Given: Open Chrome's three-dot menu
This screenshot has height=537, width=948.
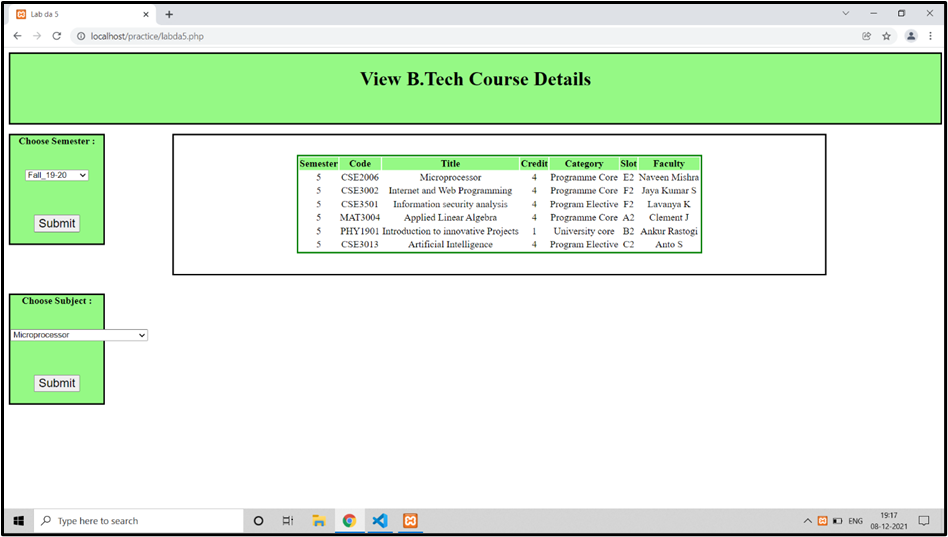Looking at the screenshot, I should 930,36.
